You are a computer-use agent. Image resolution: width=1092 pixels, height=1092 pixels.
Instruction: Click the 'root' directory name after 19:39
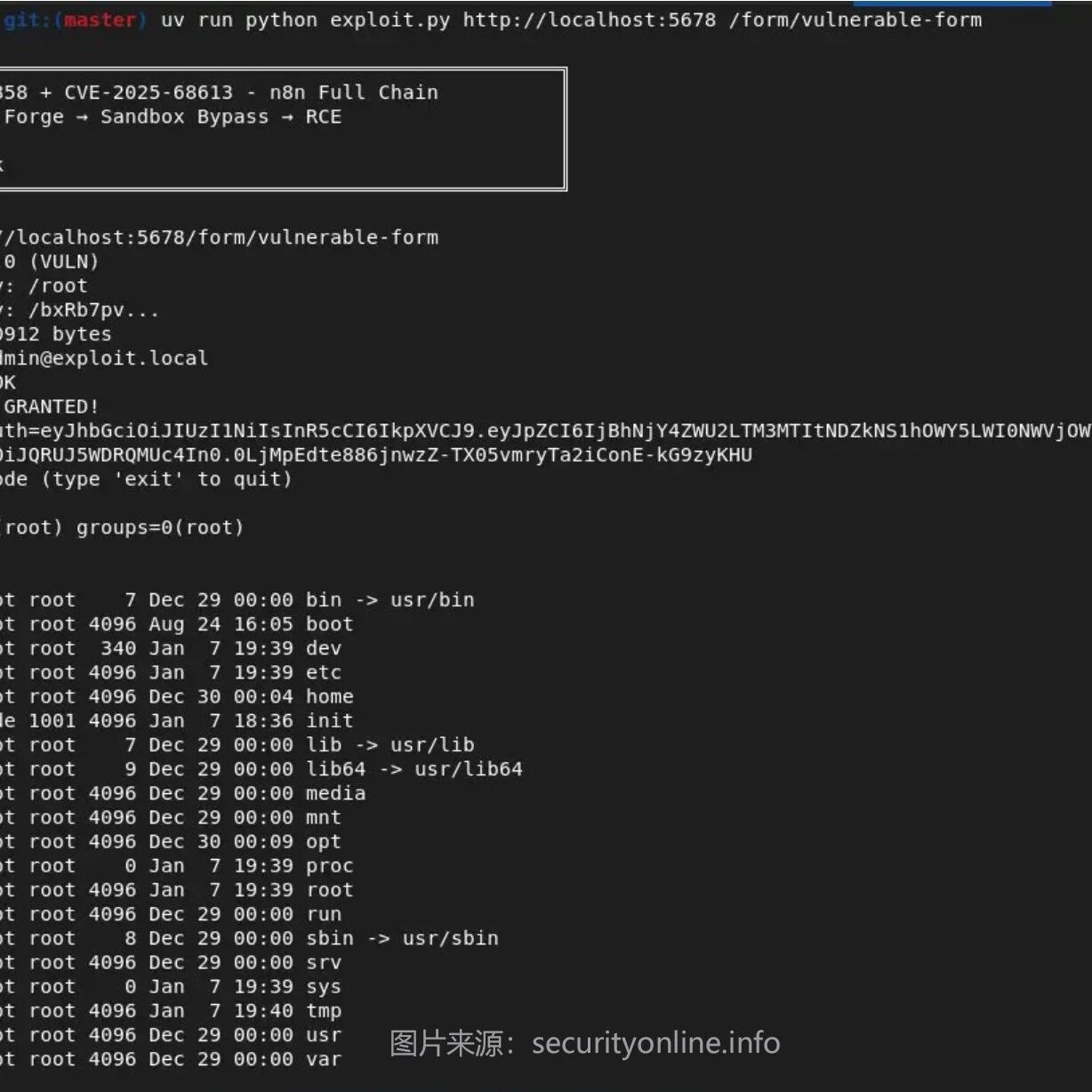(x=330, y=889)
